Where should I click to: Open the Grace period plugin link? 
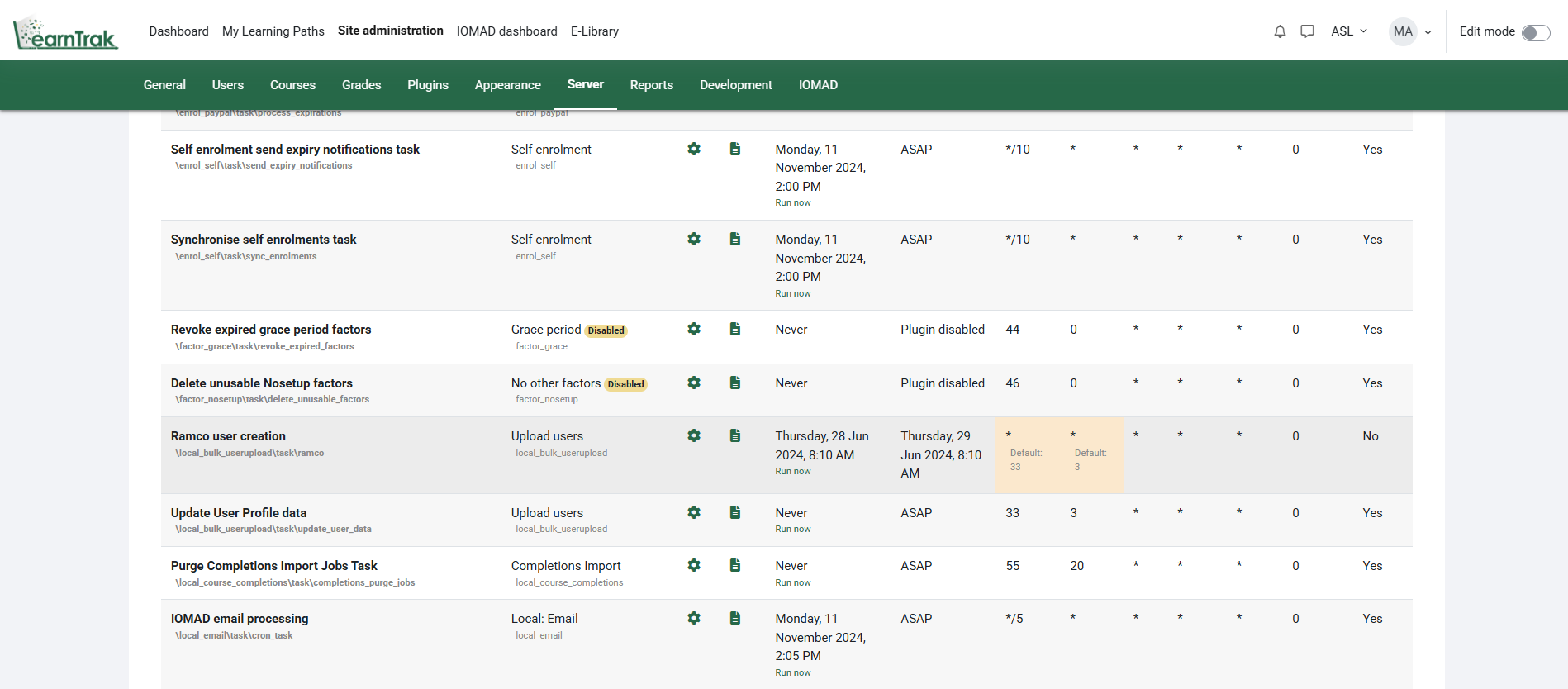click(x=546, y=329)
